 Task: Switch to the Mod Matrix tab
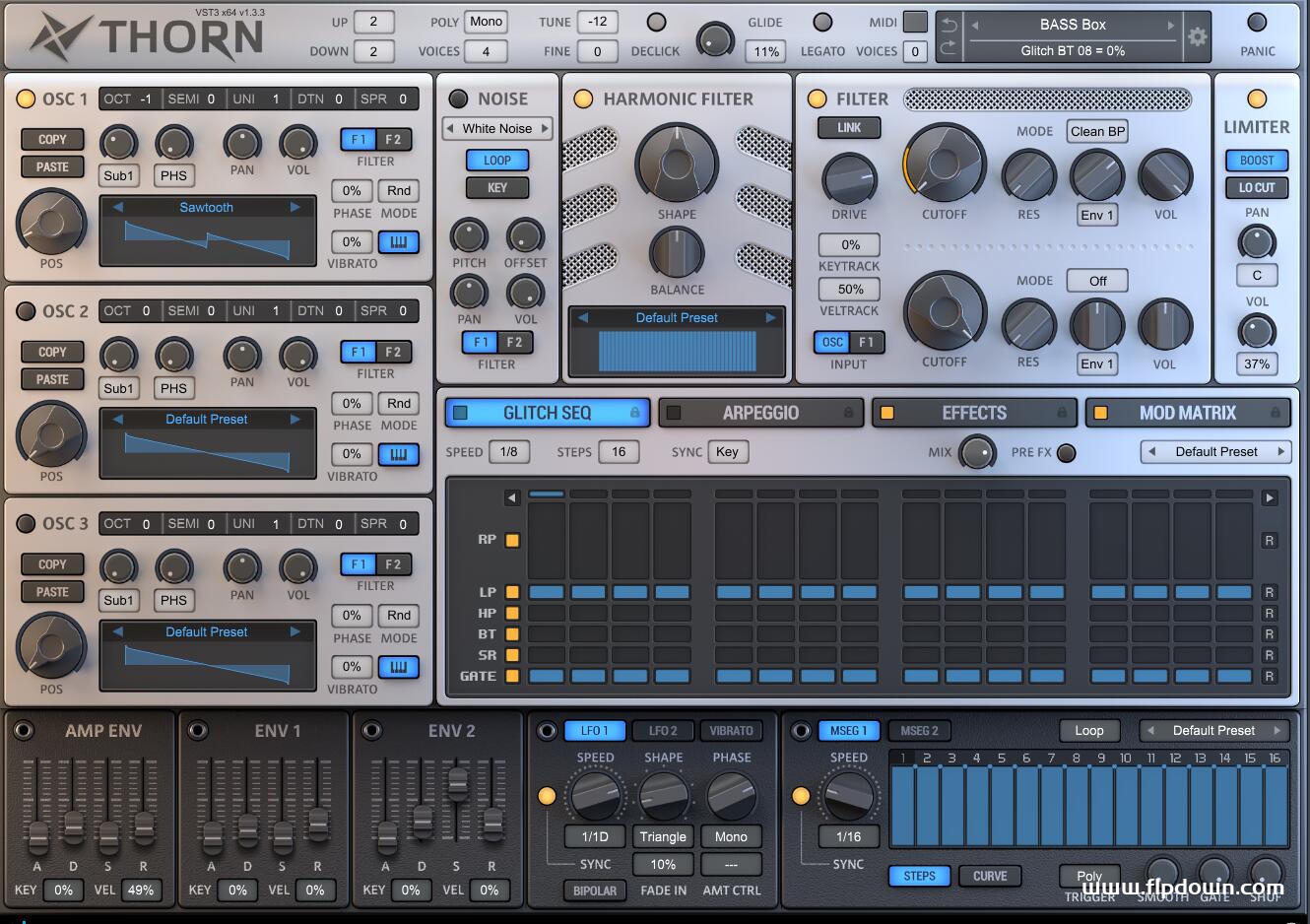1187,413
